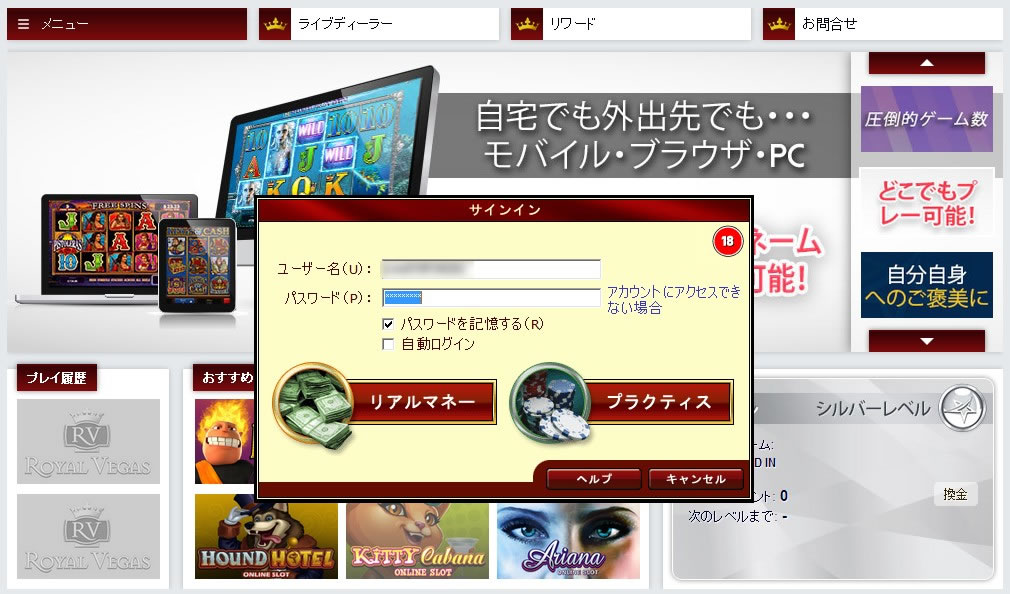Move the side banner list up with the arrow
Screen dimensions: 1010x594
coord(926,63)
